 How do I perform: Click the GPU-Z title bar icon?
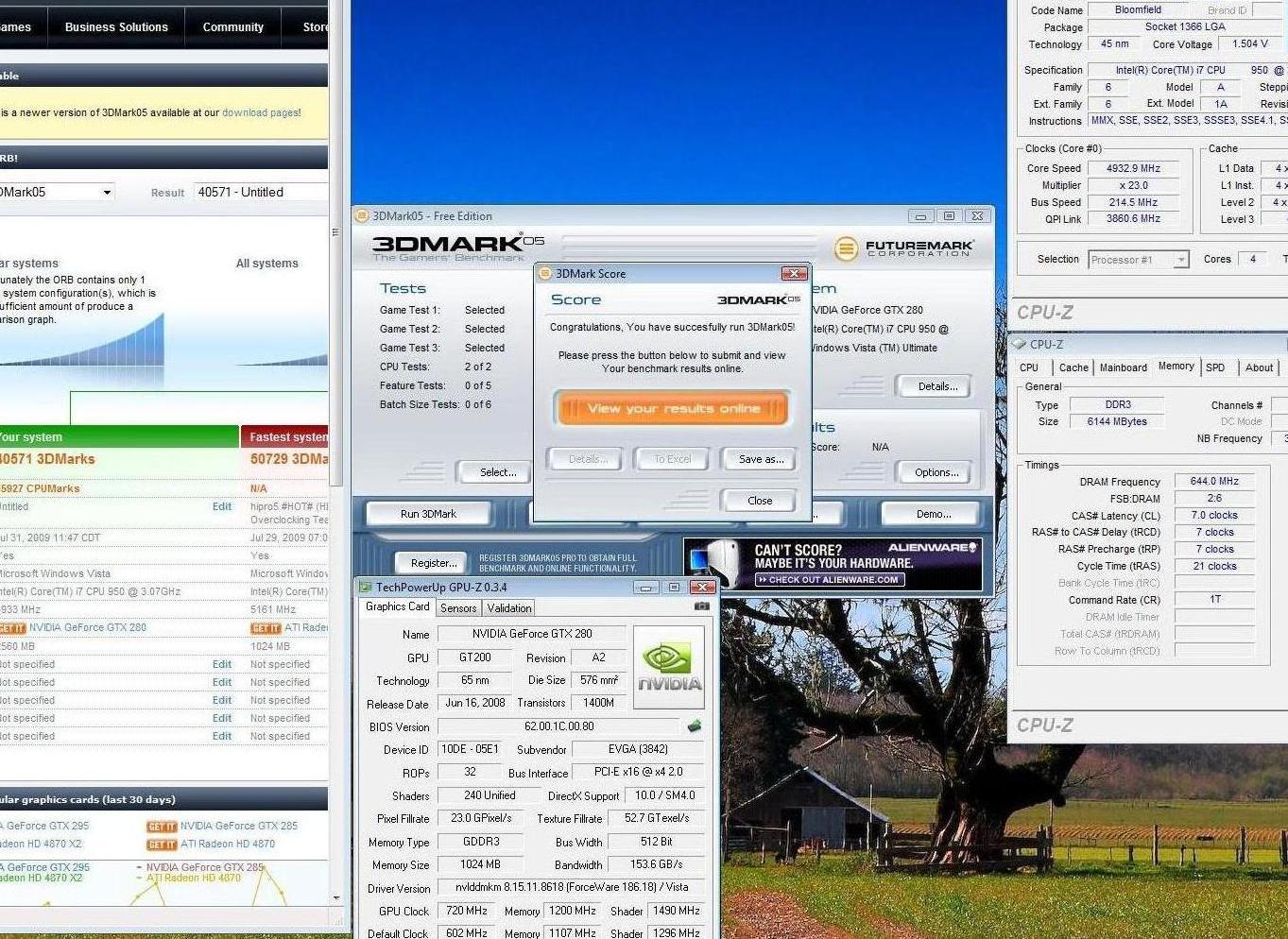click(366, 587)
